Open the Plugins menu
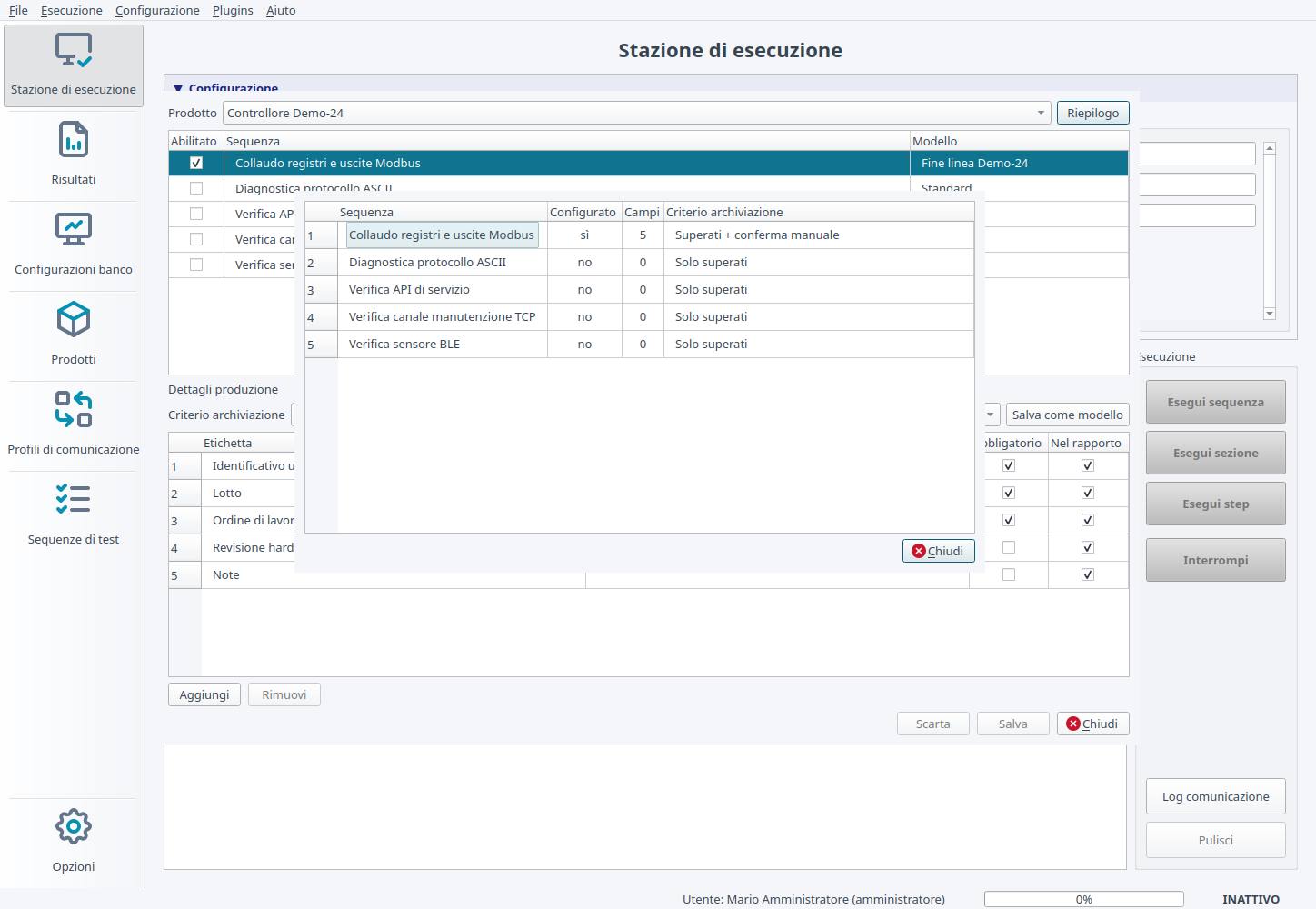The image size is (1316, 909). [233, 10]
